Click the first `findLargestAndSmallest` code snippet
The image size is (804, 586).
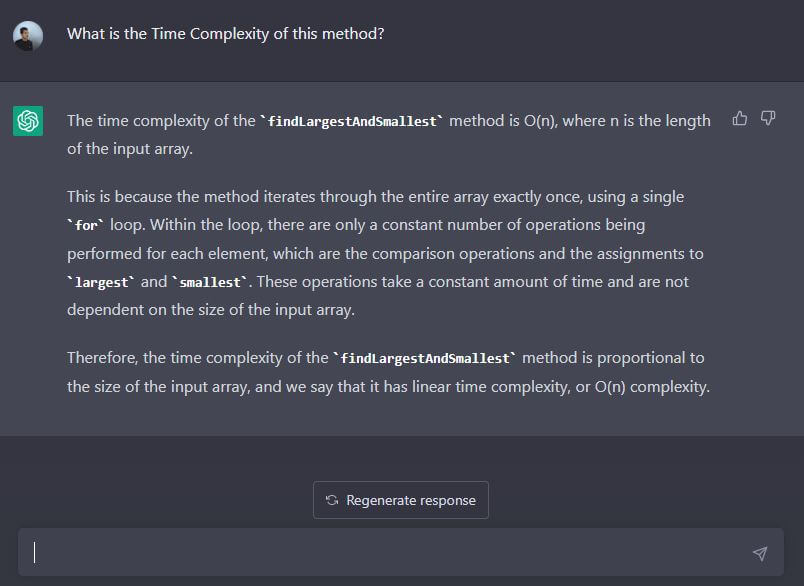(352, 121)
